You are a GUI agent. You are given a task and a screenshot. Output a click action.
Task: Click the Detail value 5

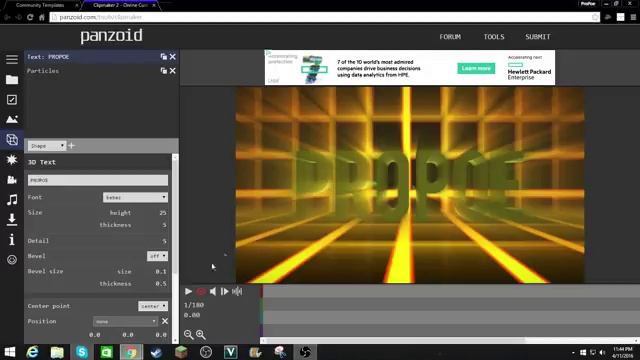pos(164,241)
